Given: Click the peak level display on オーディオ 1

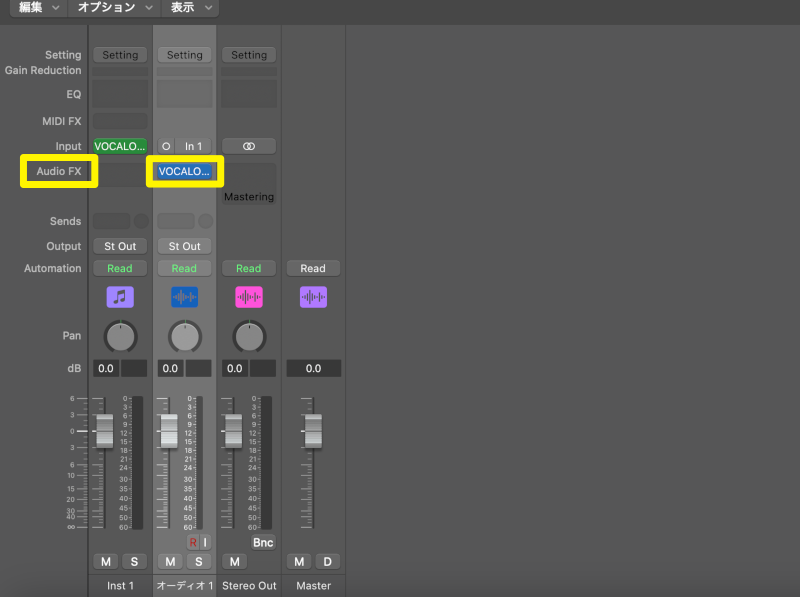Looking at the screenshot, I should [198, 368].
